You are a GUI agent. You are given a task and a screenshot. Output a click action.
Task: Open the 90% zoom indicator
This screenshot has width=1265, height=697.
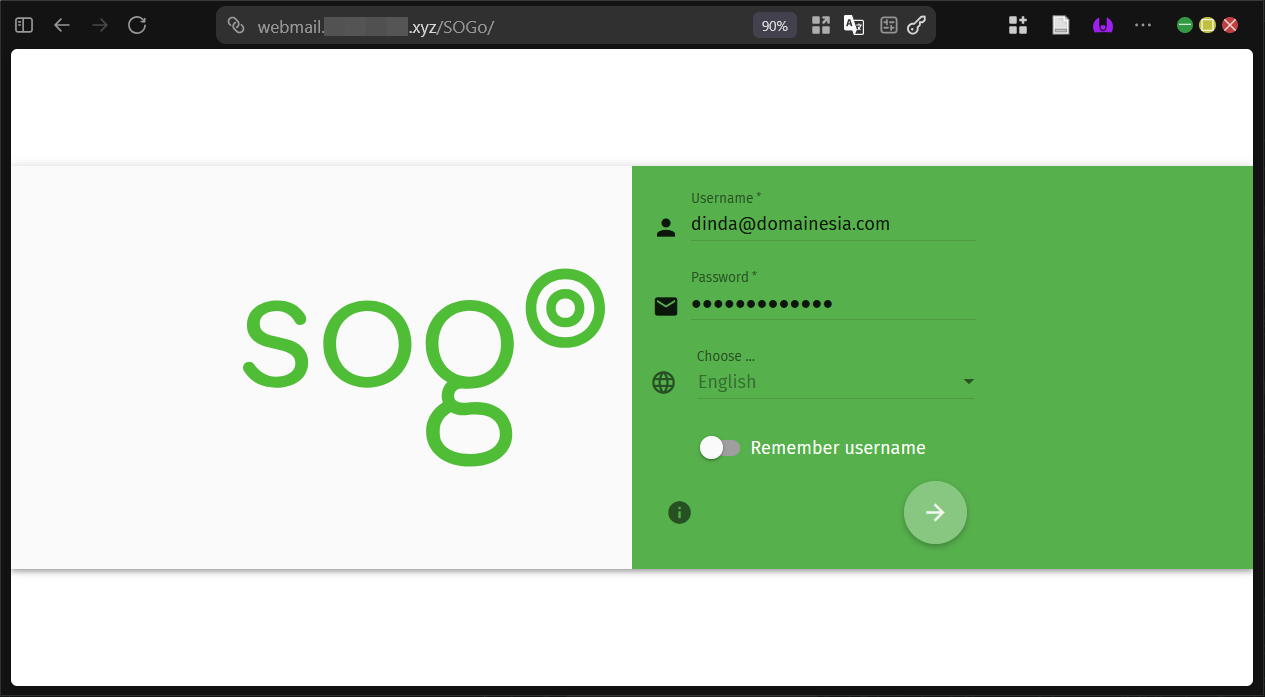coord(775,26)
